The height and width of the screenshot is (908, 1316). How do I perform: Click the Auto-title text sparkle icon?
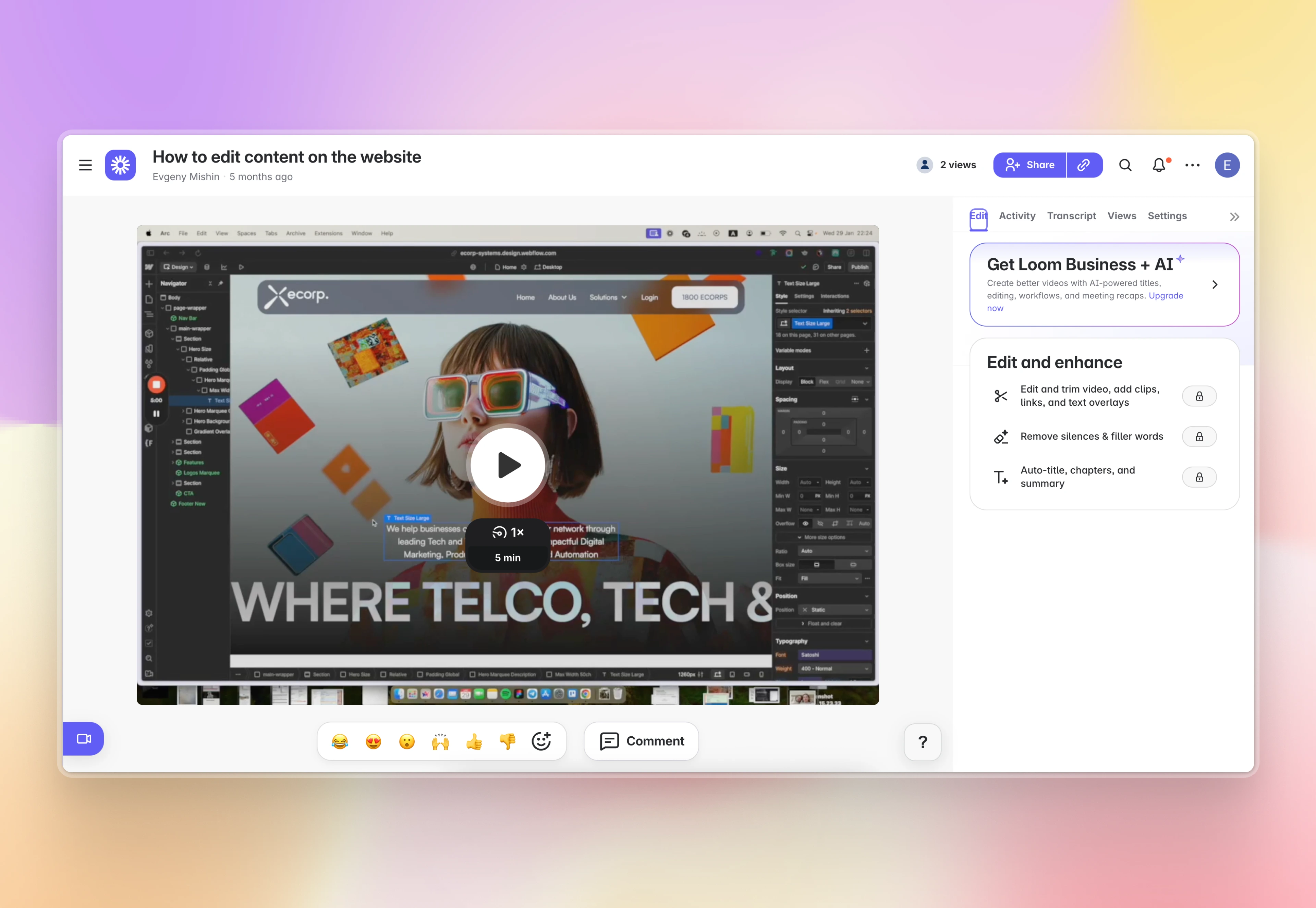click(1000, 477)
